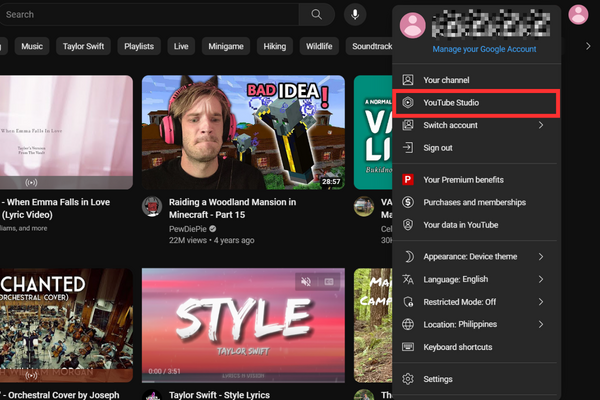The image size is (600, 400).
Task: Click the search magnifier button
Action: tap(316, 15)
